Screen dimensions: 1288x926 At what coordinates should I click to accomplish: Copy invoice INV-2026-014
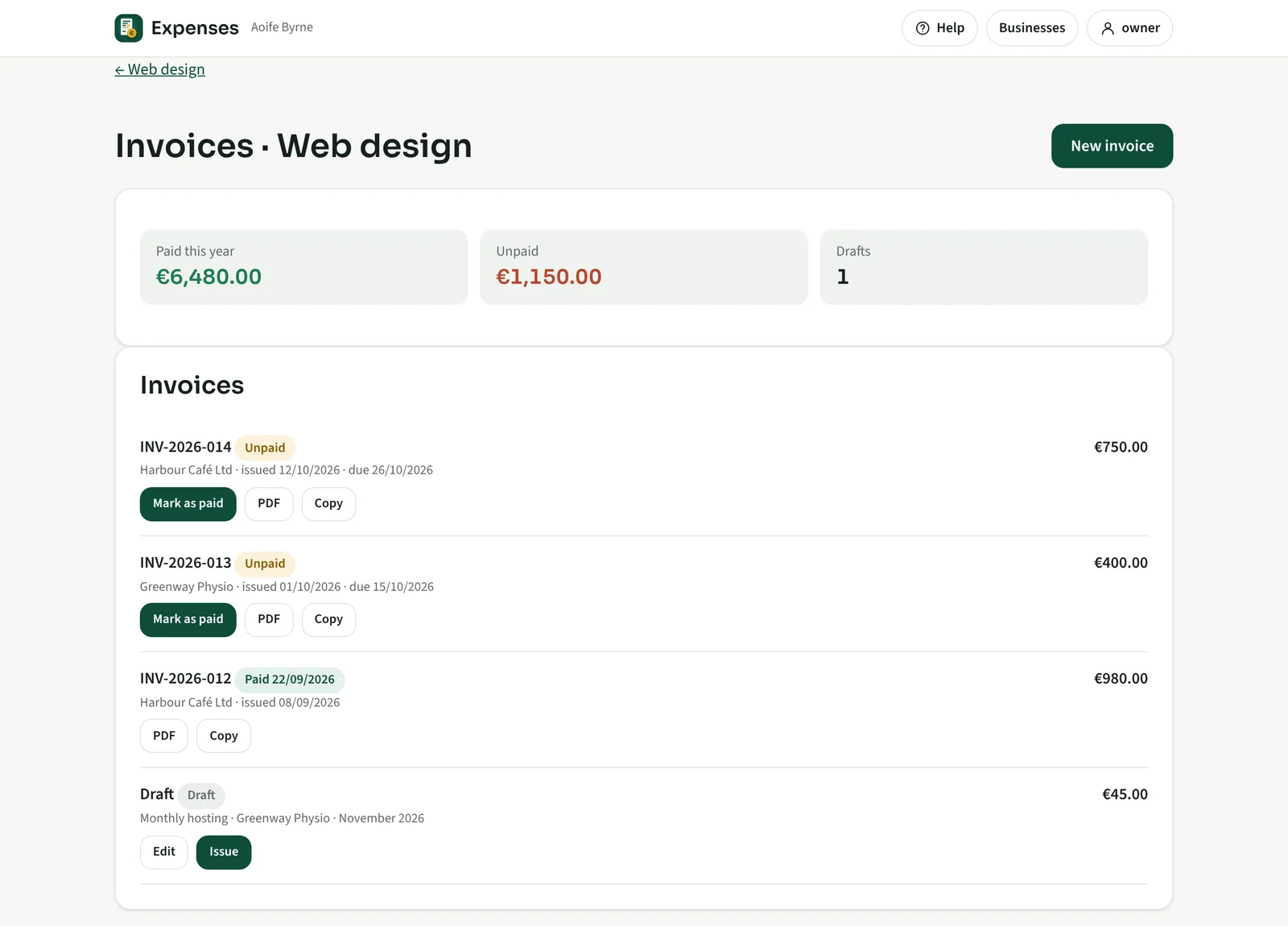pos(328,503)
